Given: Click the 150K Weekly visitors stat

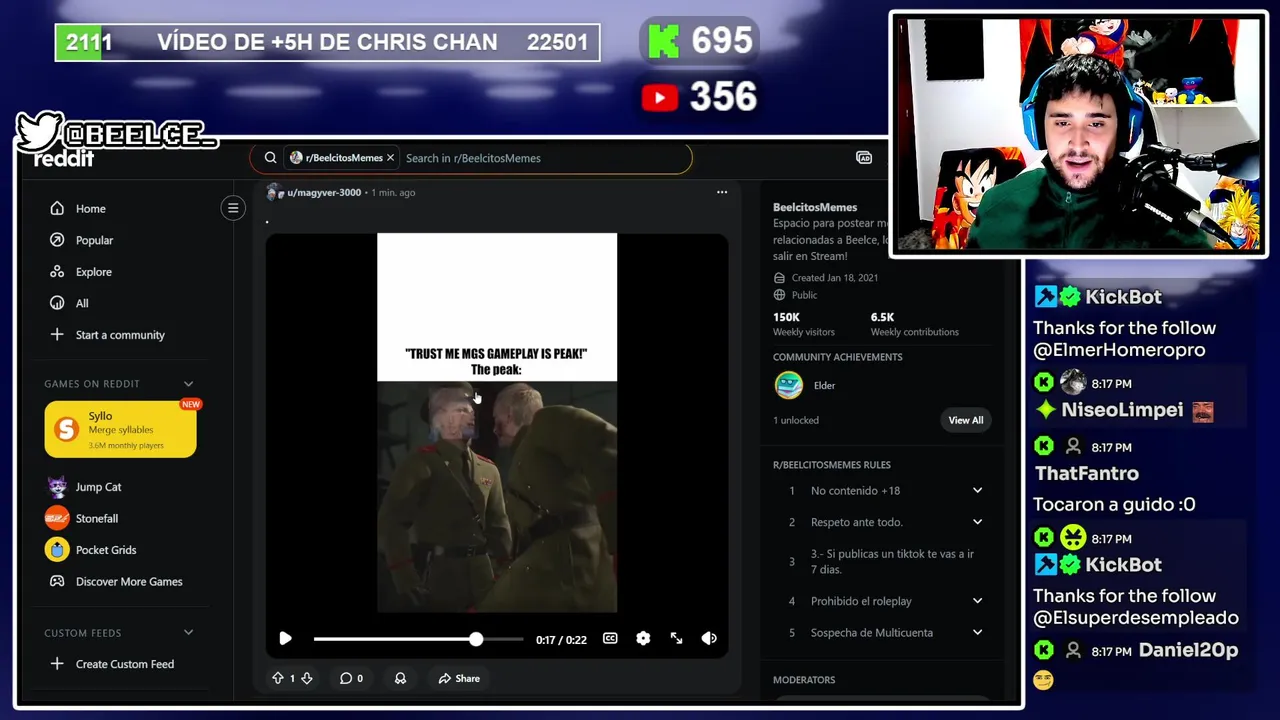Looking at the screenshot, I should (803, 324).
